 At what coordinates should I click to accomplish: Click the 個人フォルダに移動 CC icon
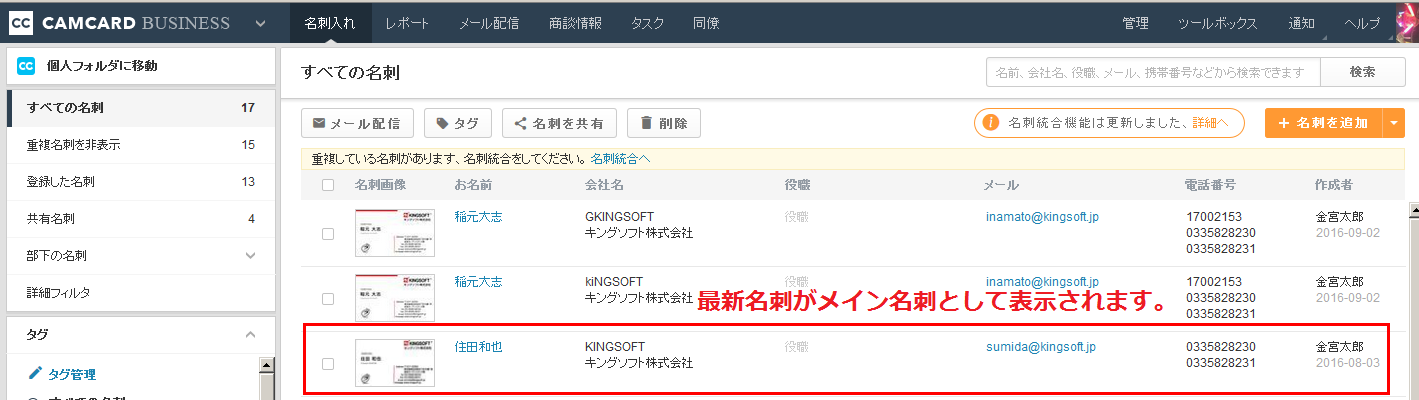27,66
